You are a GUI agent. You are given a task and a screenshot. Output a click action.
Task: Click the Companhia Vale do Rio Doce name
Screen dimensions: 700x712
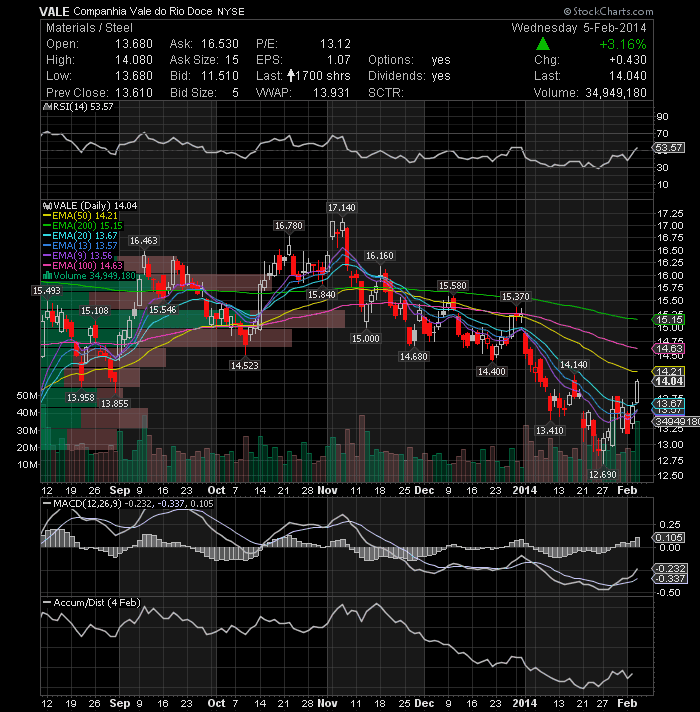click(x=143, y=11)
